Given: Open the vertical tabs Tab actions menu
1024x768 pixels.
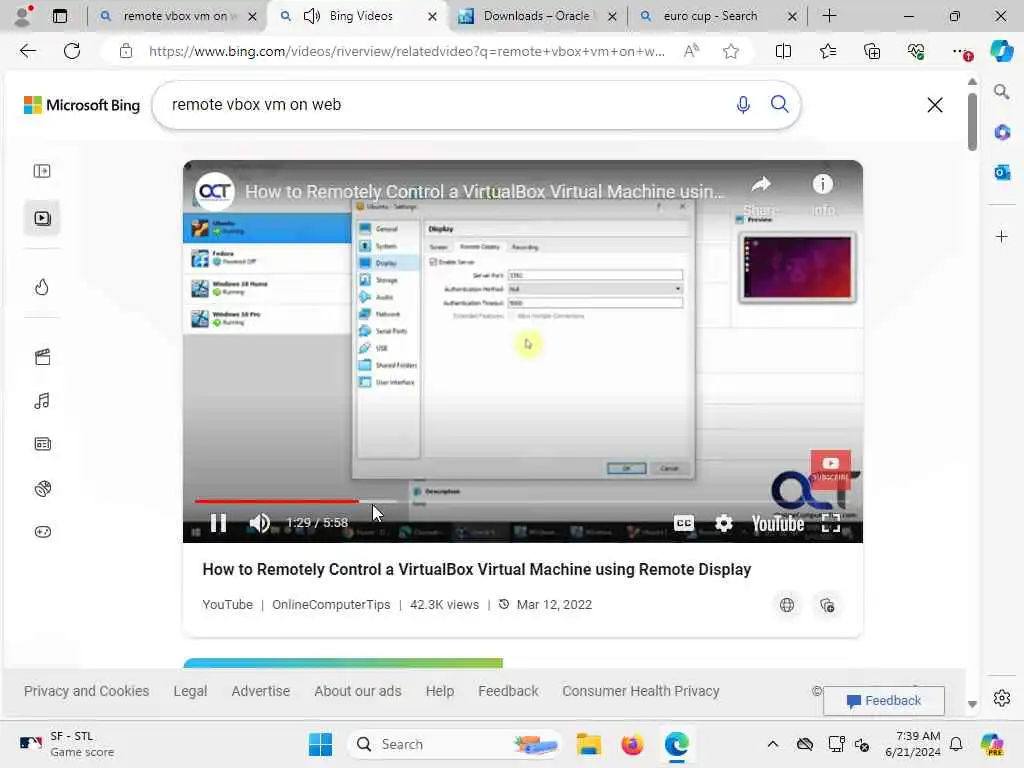Looking at the screenshot, I should 59,16.
